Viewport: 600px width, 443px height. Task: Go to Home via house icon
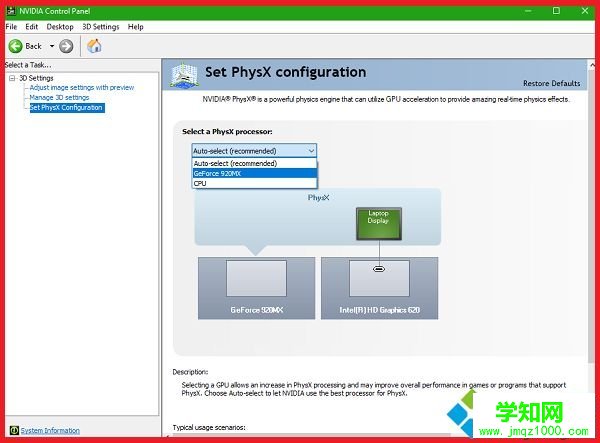click(x=94, y=46)
